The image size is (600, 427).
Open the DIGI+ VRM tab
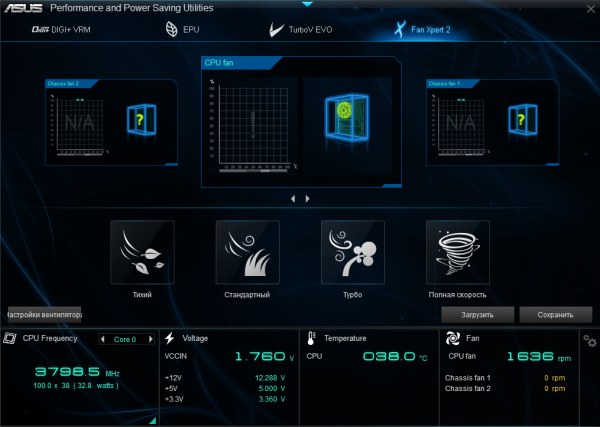(61, 29)
